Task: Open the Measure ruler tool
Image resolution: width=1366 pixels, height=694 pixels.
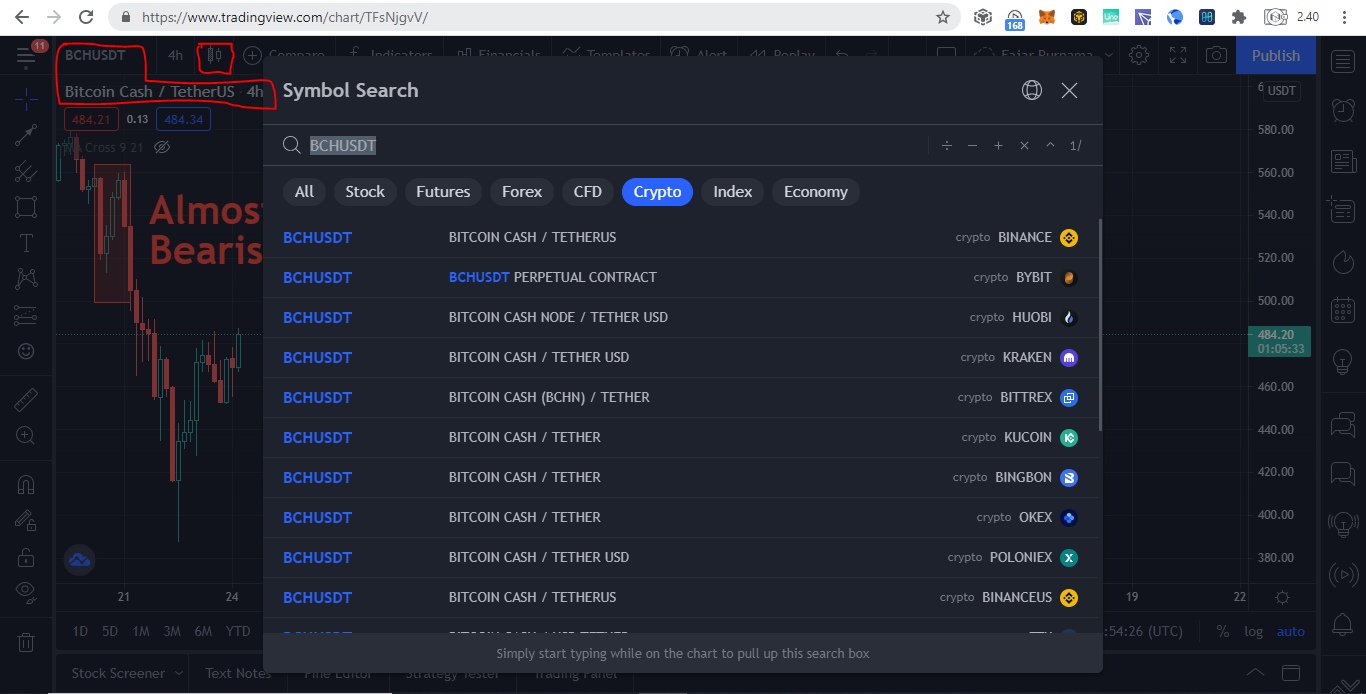Action: pos(26,400)
